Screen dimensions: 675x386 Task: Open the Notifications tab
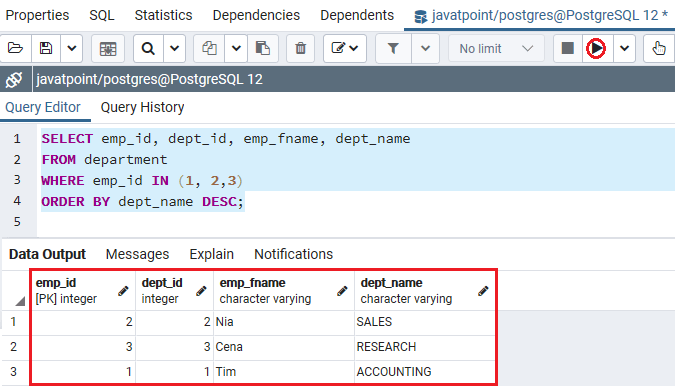[x=294, y=254]
